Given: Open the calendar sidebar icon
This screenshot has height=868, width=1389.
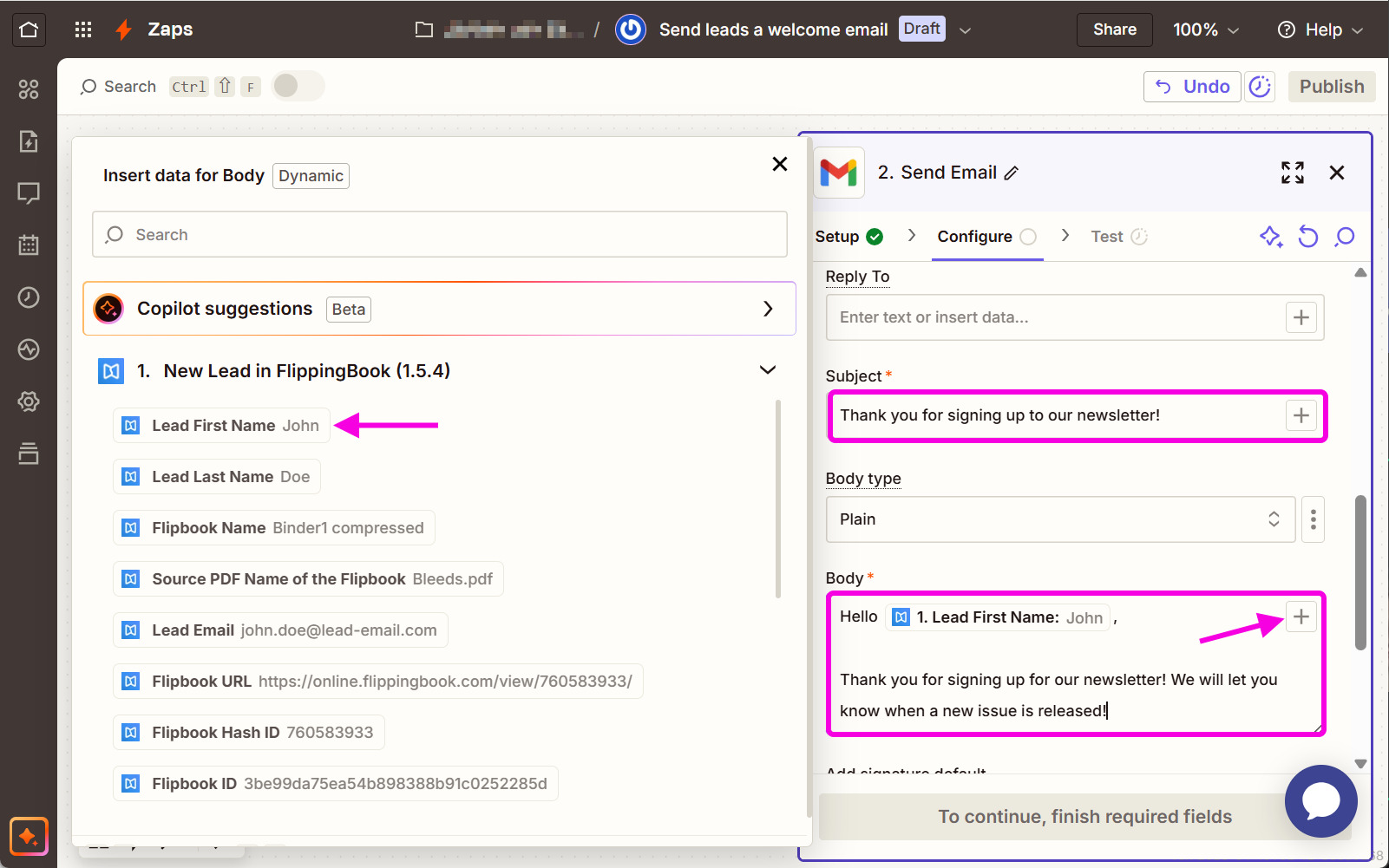Looking at the screenshot, I should pos(29,245).
